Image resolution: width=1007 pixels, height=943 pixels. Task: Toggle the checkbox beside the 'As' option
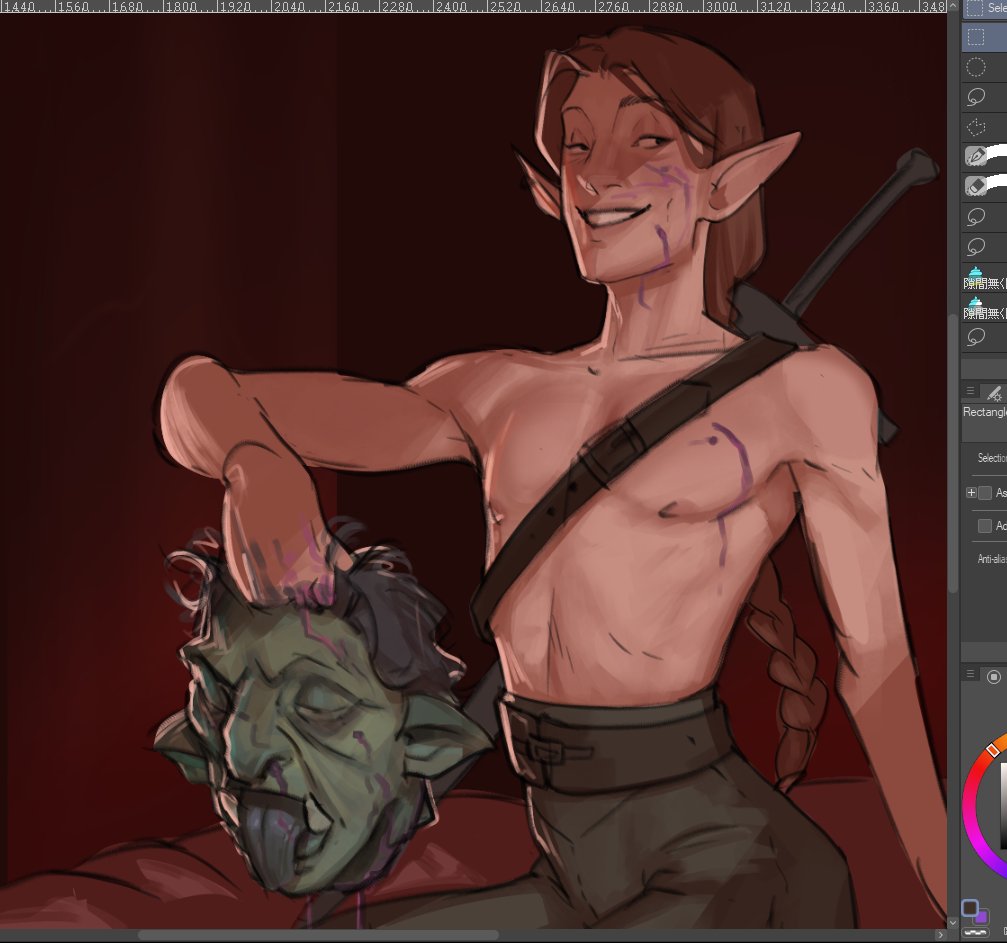click(985, 493)
